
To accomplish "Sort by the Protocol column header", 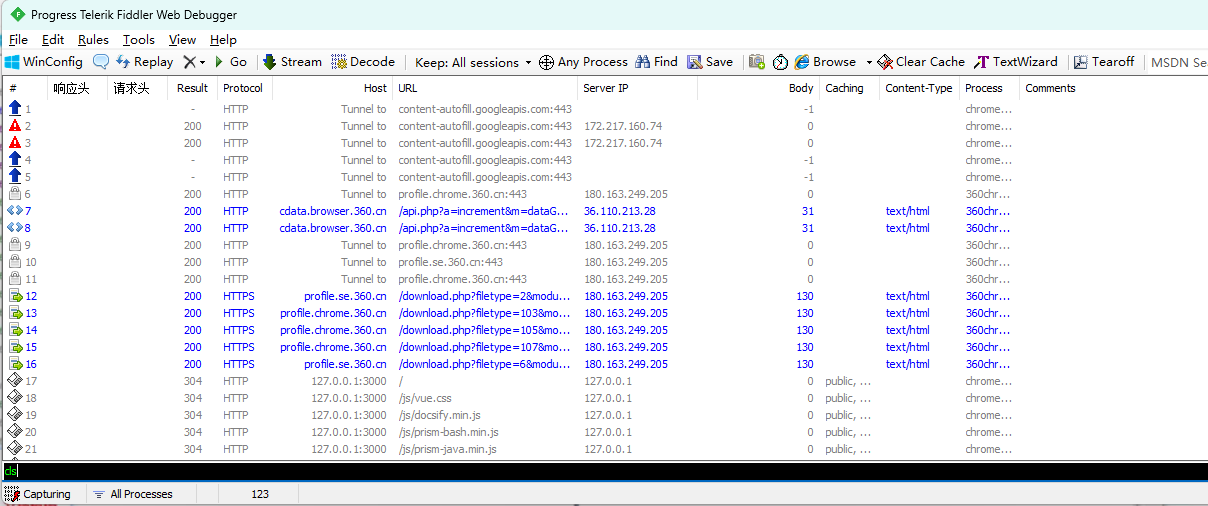I will pyautogui.click(x=243, y=88).
